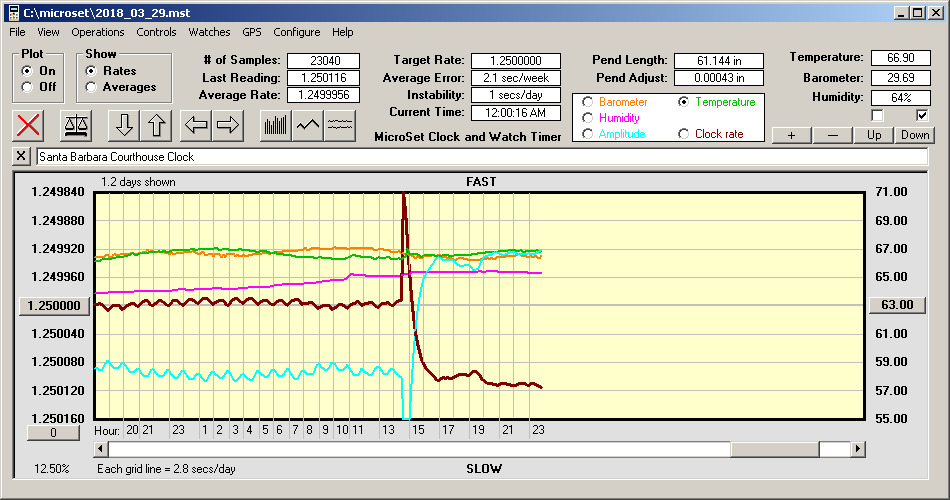
Task: Click the left arrow toolbar button
Action: (x=196, y=125)
